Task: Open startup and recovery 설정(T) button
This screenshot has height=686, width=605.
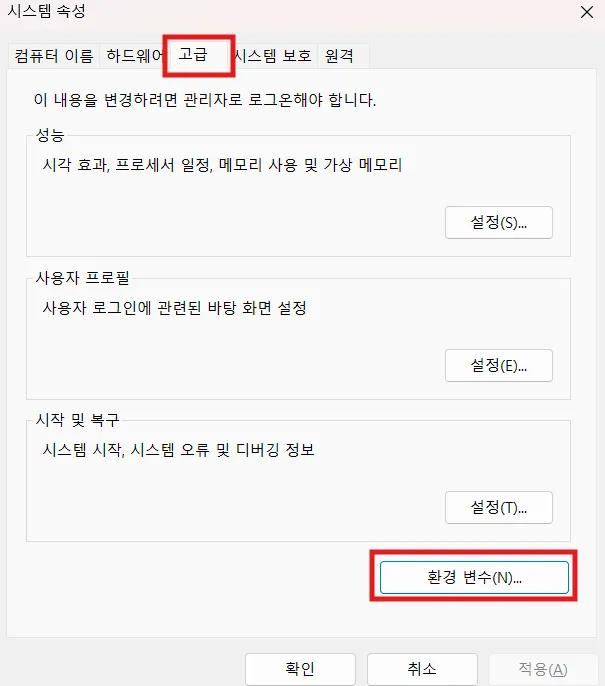Action: [499, 508]
